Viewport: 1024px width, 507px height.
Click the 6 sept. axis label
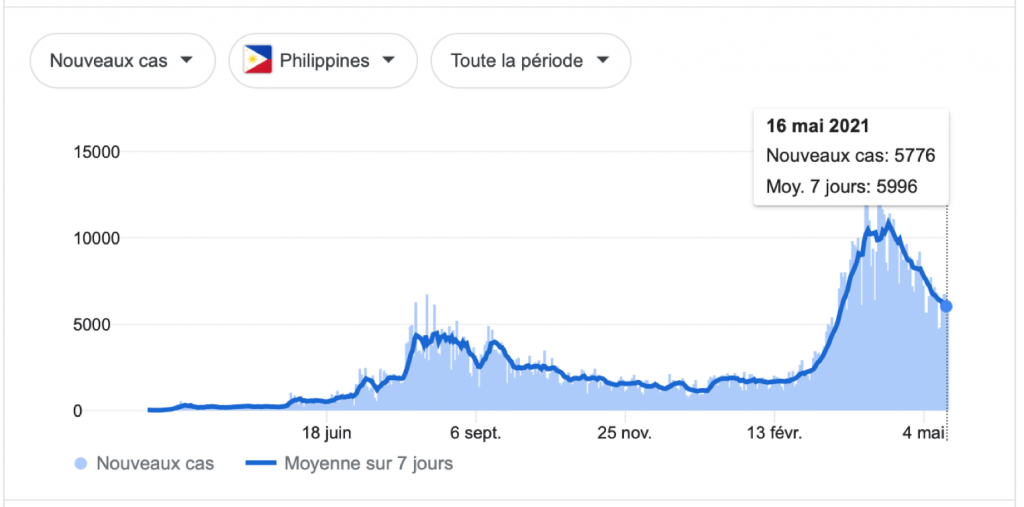tap(476, 434)
